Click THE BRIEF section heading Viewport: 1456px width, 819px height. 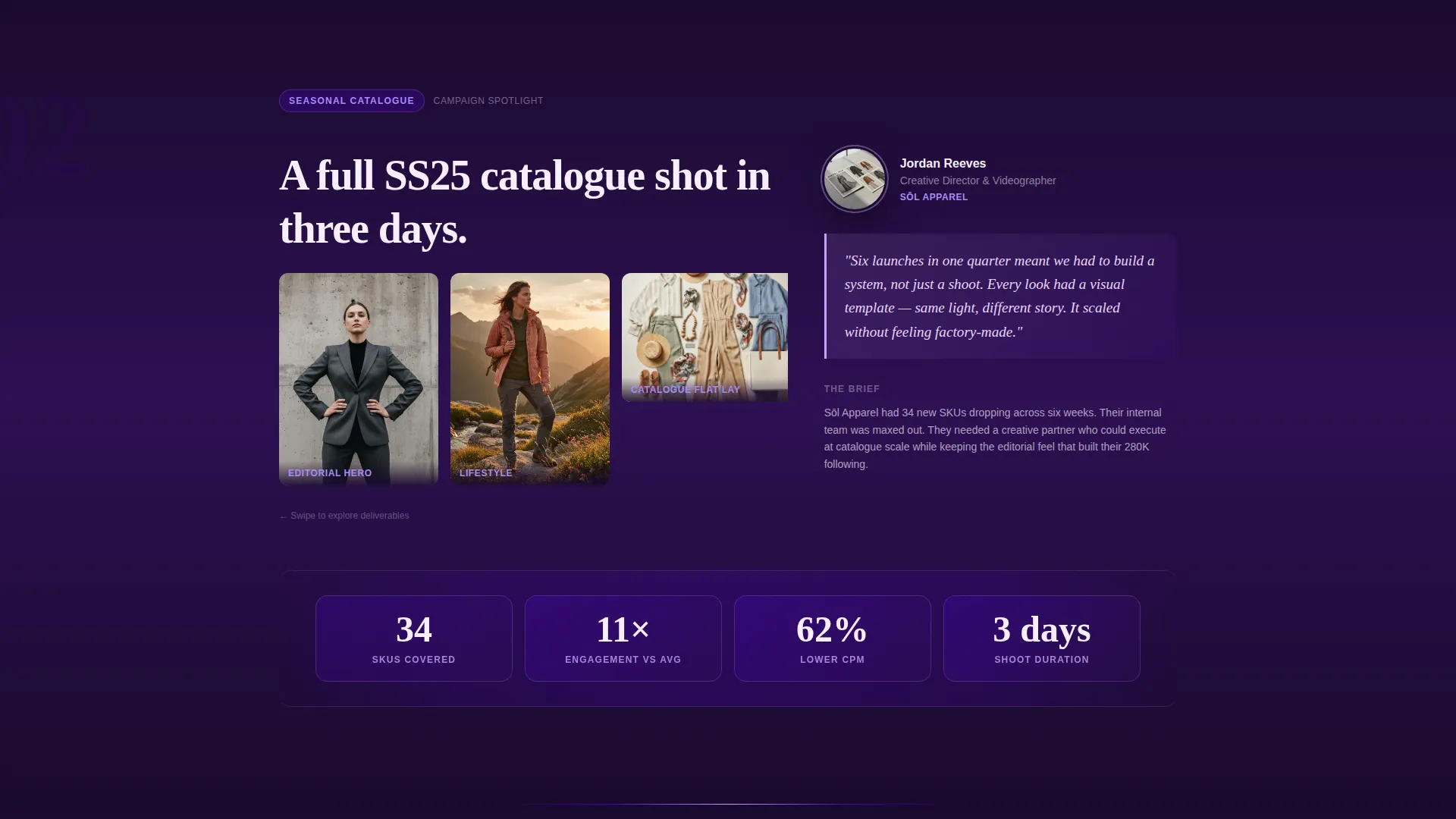pos(852,389)
